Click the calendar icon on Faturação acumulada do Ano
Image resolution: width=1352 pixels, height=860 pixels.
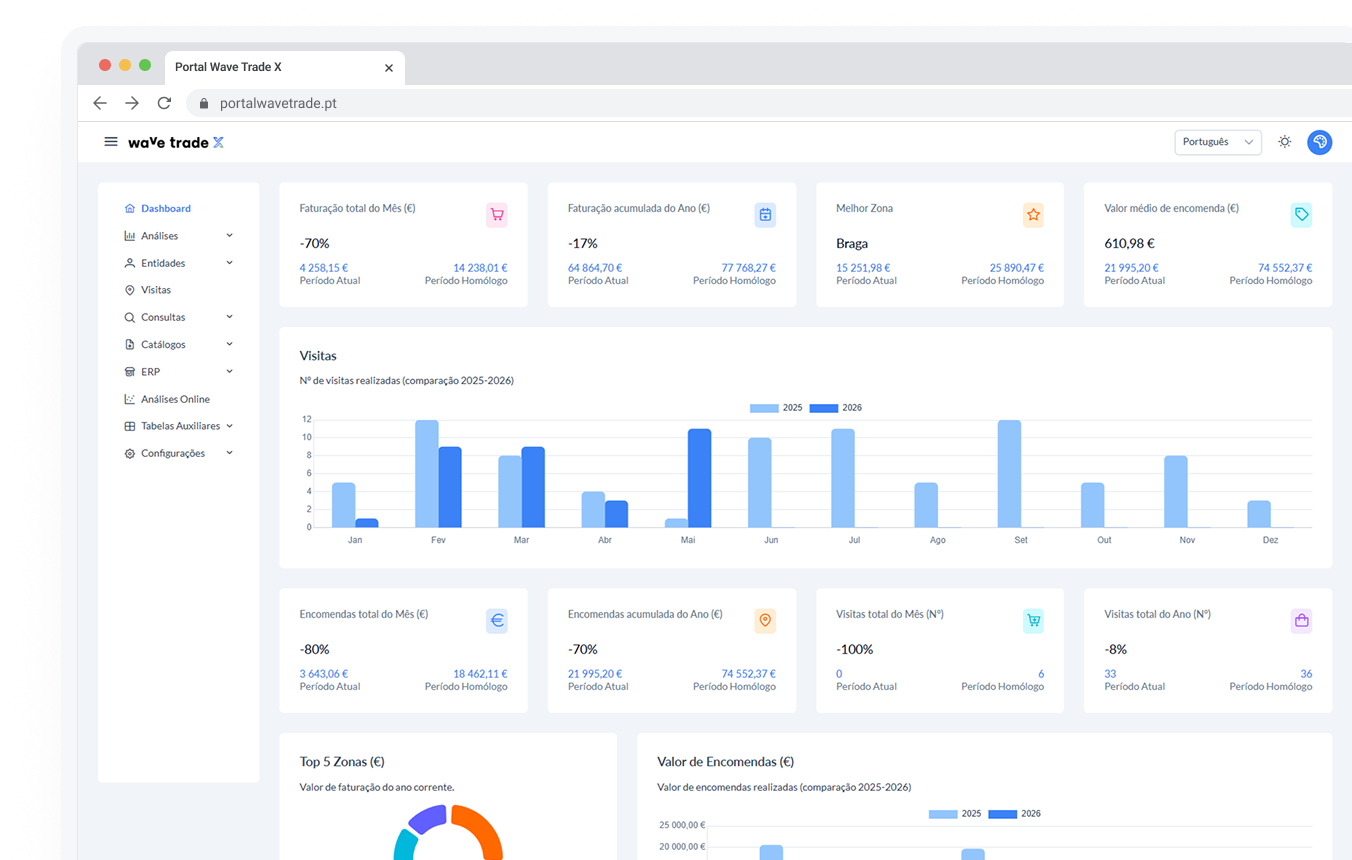[765, 214]
